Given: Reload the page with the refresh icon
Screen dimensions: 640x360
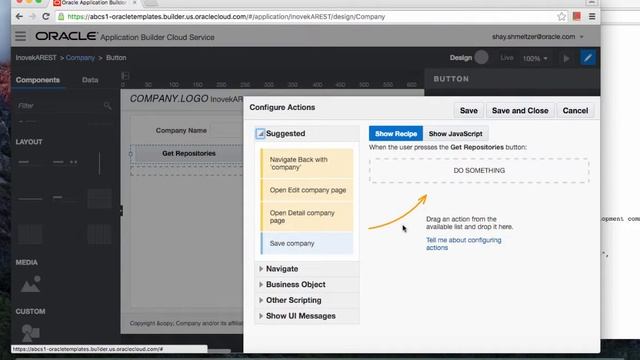Looking at the screenshot, I should [46, 16].
